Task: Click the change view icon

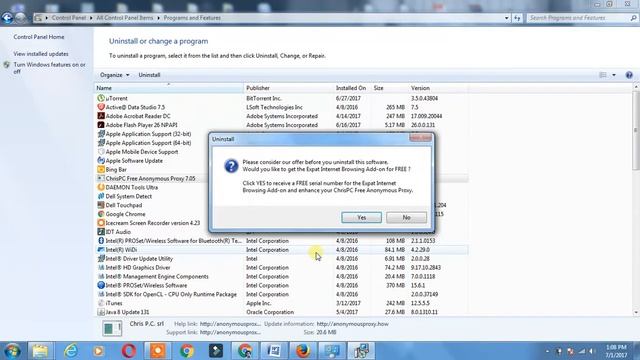Action: tap(603, 75)
